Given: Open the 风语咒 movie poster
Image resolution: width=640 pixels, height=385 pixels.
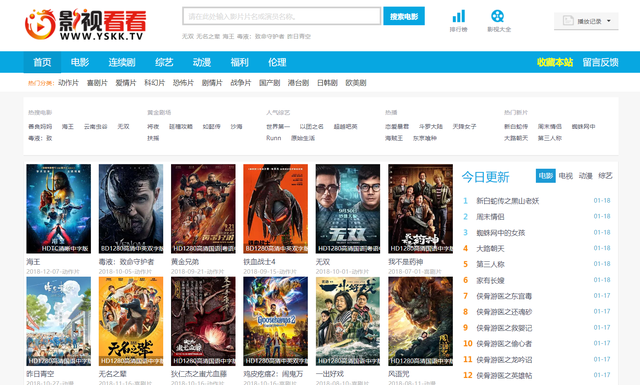Looking at the screenshot, I should click(x=420, y=321).
